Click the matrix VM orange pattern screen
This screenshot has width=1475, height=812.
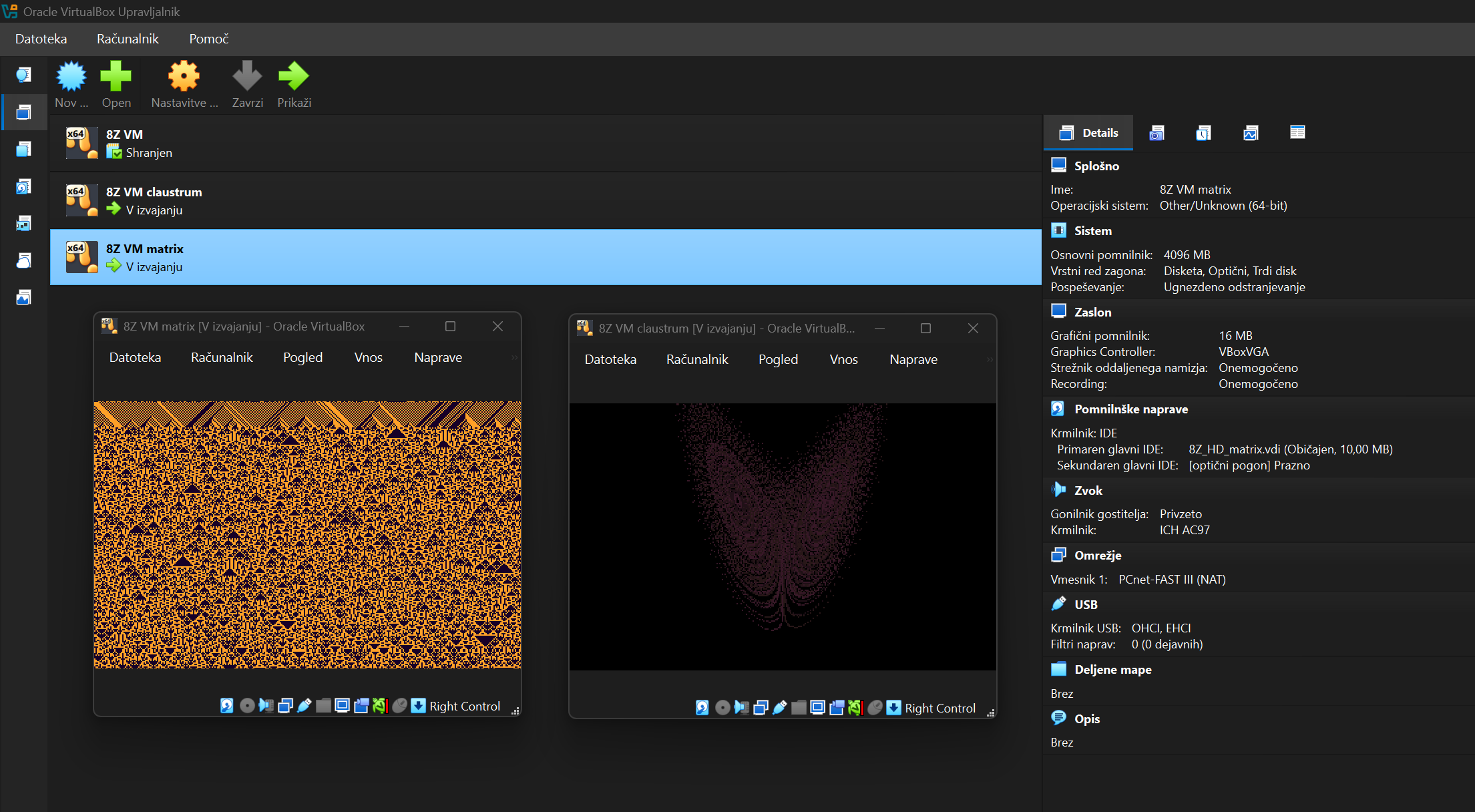(x=307, y=535)
